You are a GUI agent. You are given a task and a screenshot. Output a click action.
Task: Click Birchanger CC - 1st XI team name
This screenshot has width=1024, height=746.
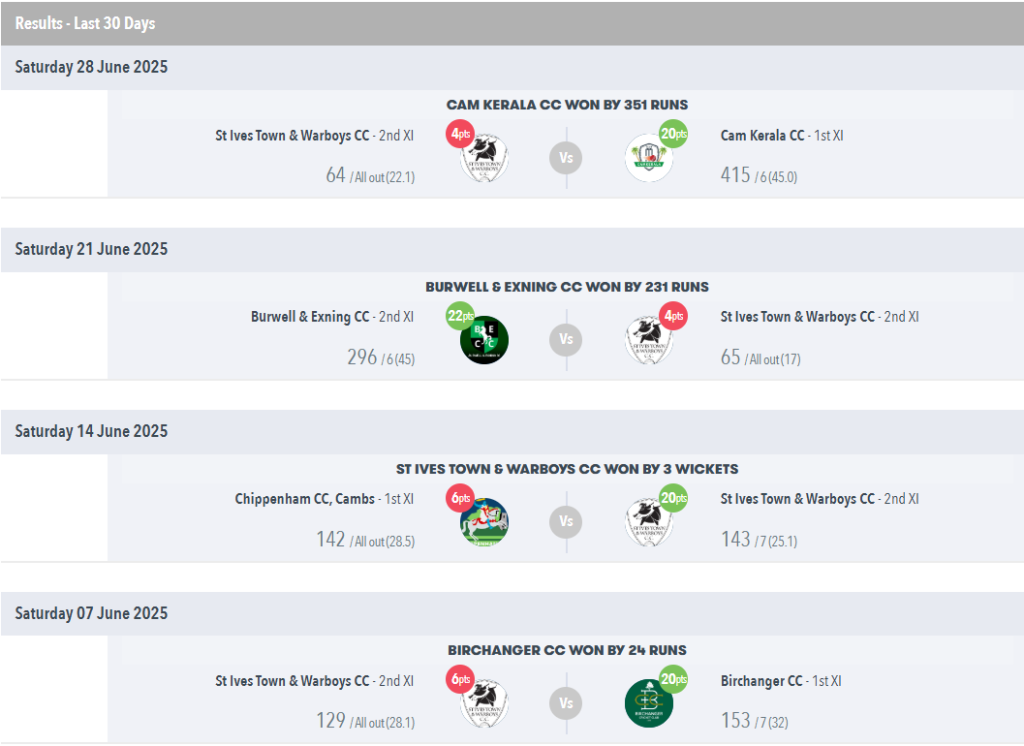point(780,681)
